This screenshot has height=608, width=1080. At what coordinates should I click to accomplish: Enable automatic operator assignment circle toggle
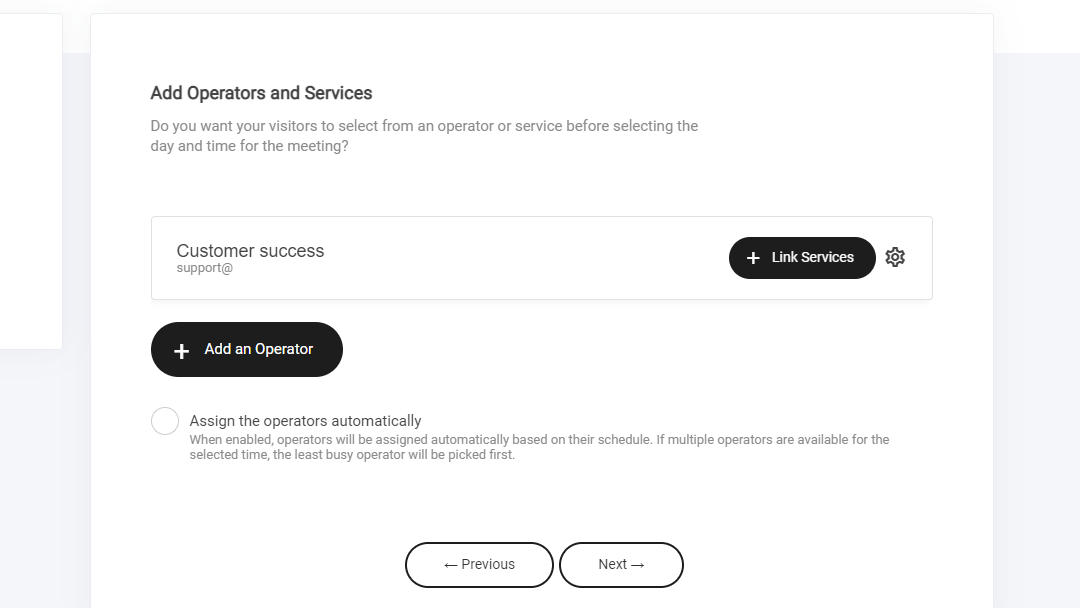pyautogui.click(x=165, y=421)
